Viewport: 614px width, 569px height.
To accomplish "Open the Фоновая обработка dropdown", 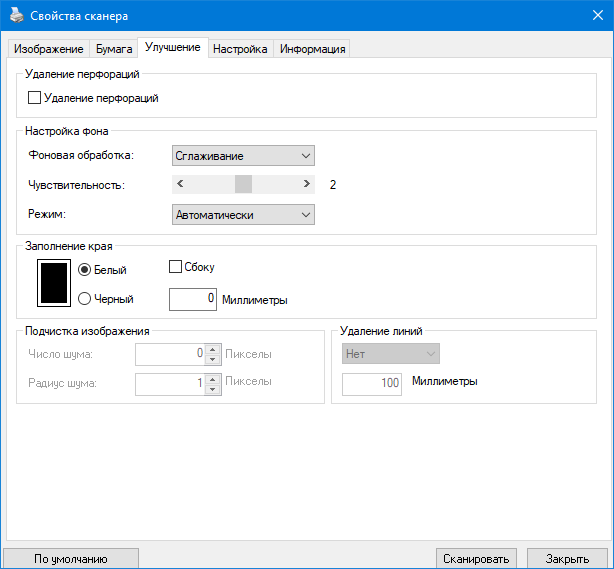I will pyautogui.click(x=243, y=156).
